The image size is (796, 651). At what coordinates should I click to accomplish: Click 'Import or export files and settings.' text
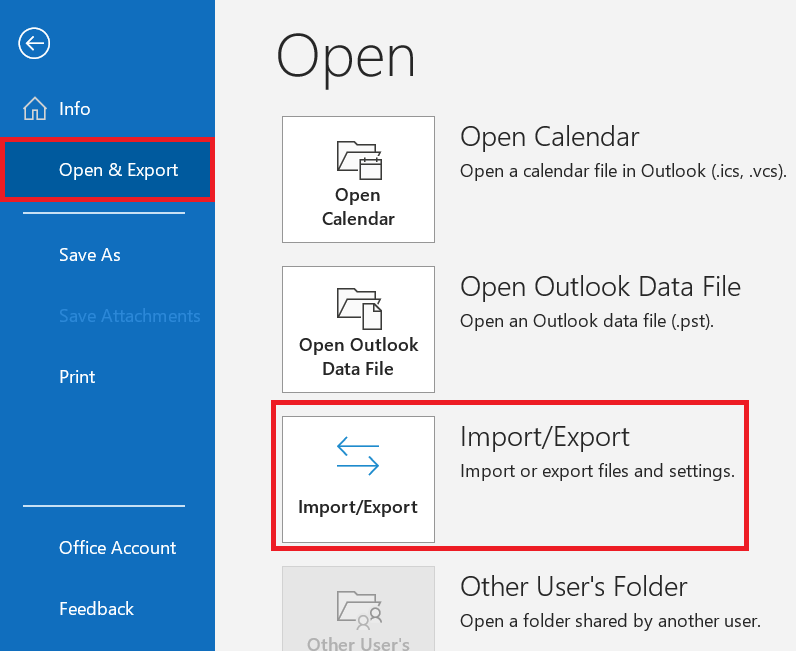598,471
